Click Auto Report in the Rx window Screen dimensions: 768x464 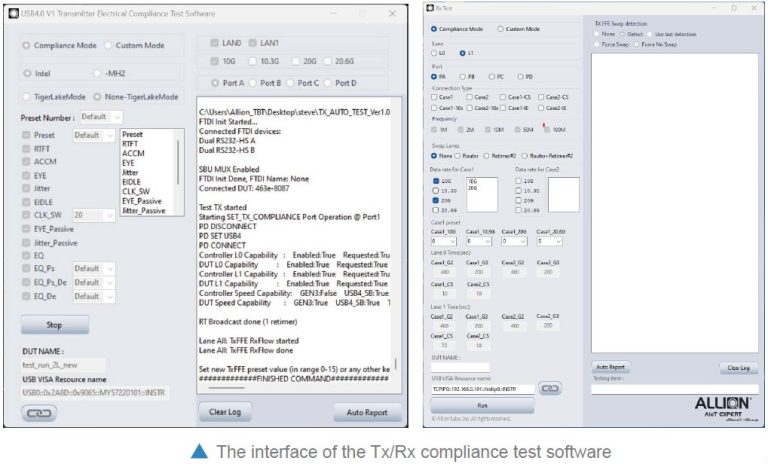[611, 367]
